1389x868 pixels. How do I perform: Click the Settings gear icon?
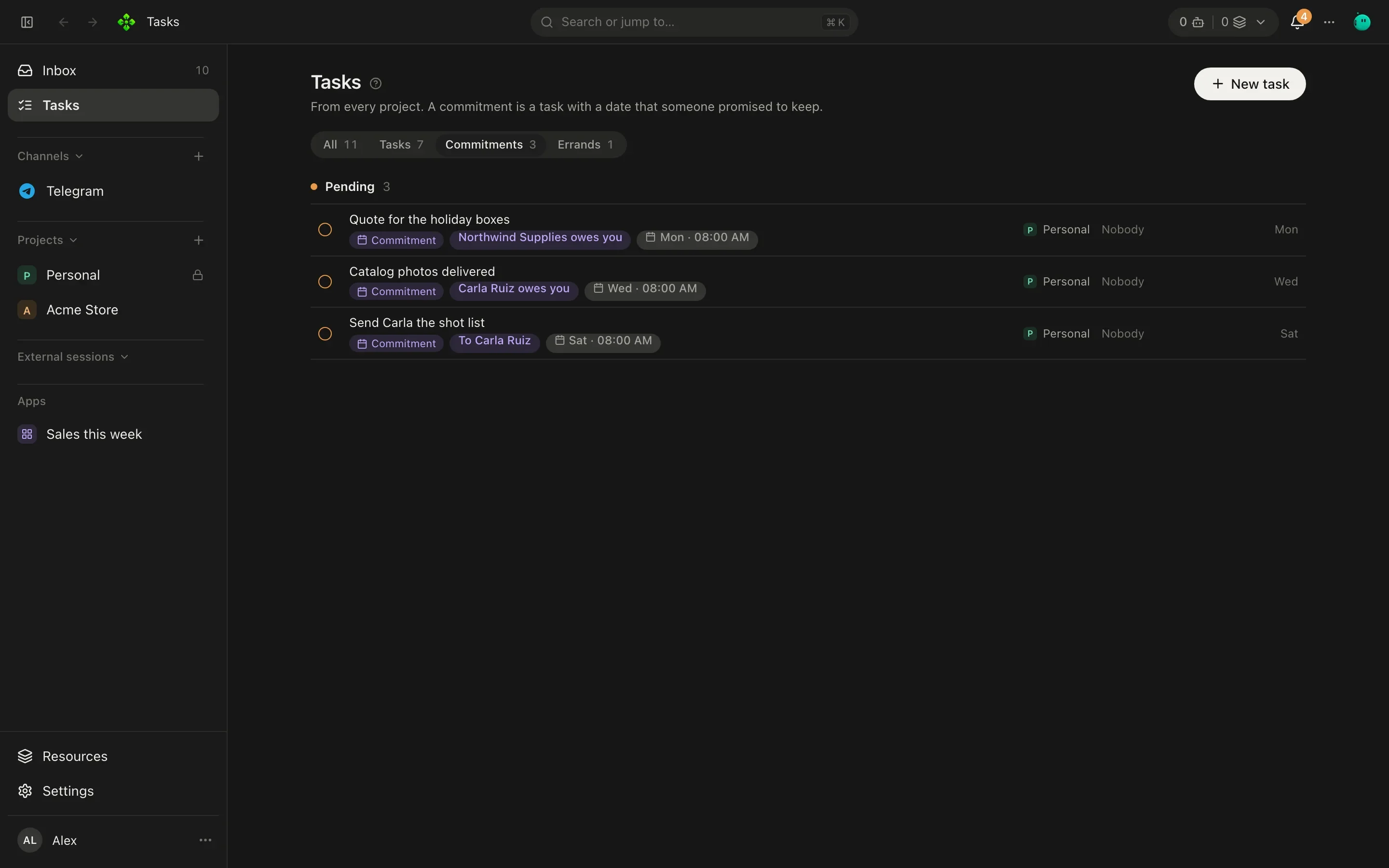point(25,790)
